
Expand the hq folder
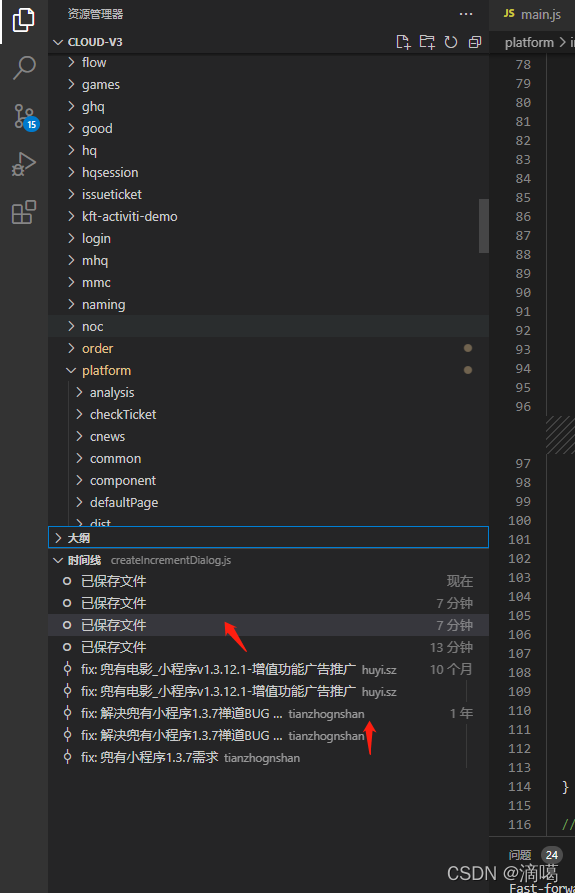71,150
